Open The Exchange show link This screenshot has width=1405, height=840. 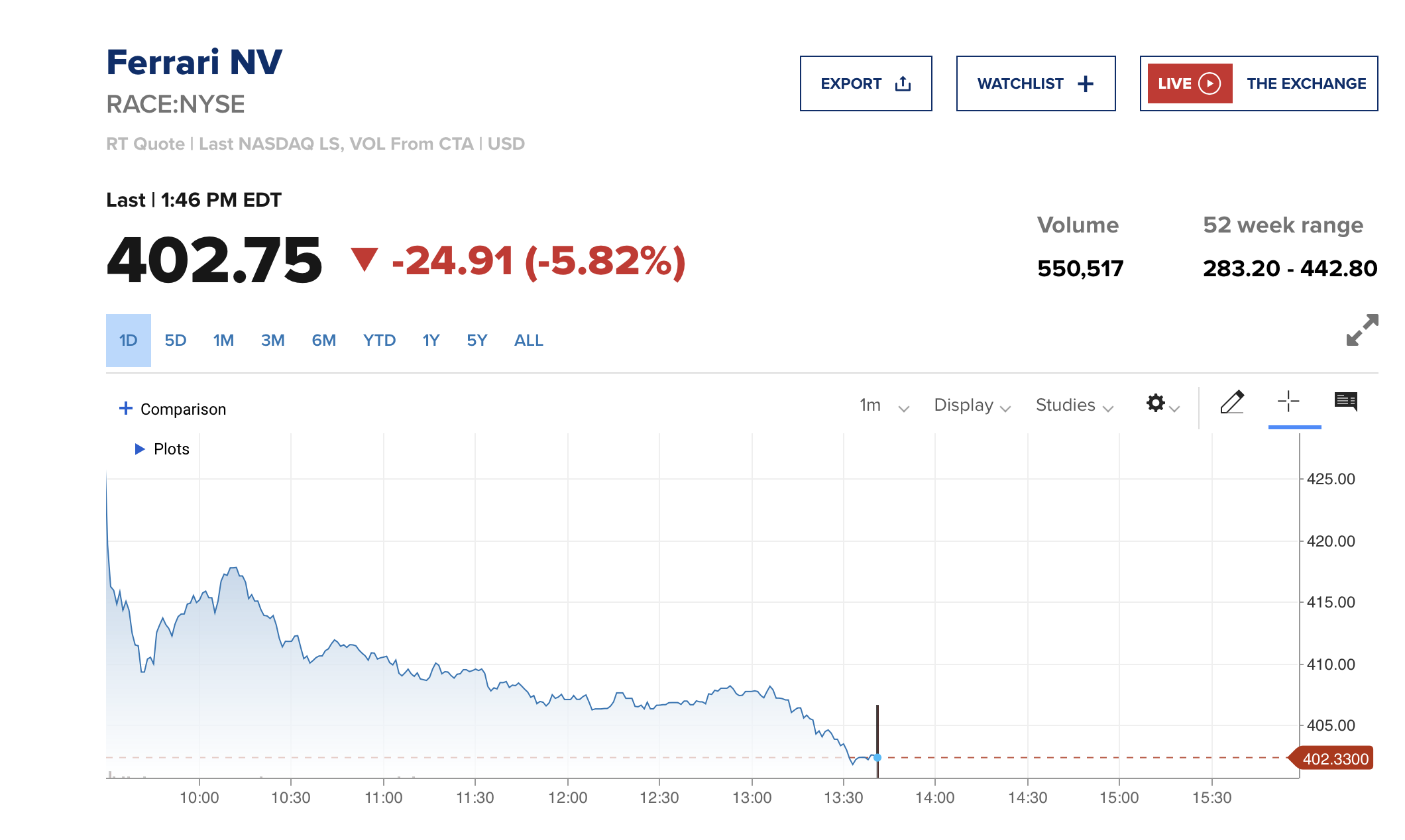click(1306, 84)
